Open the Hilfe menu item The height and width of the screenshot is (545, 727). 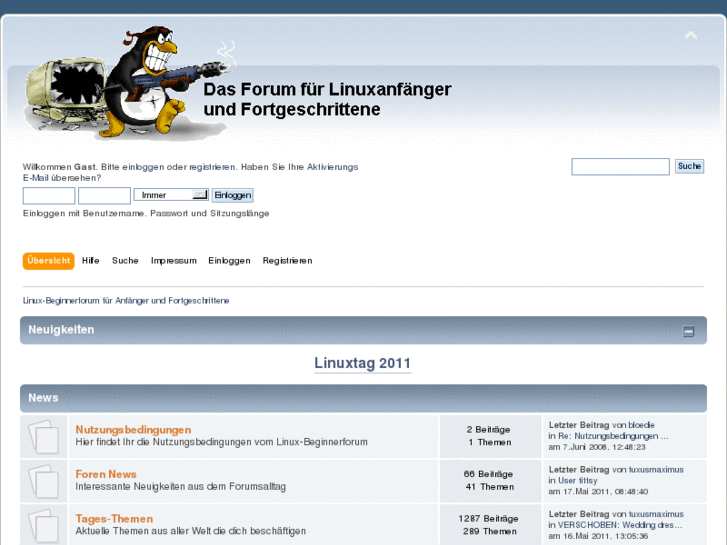point(90,261)
